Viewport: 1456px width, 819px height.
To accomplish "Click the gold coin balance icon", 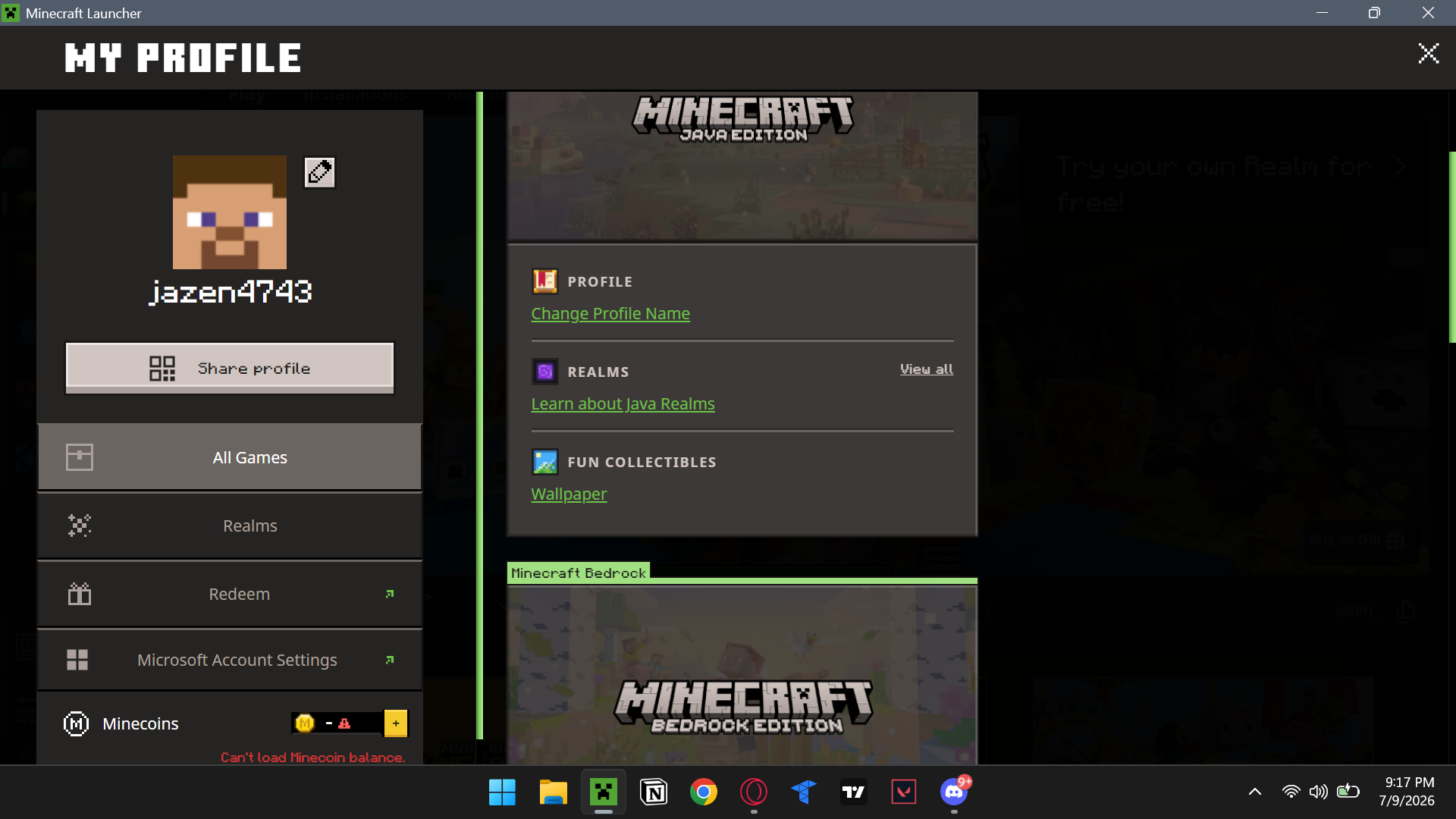I will [305, 723].
